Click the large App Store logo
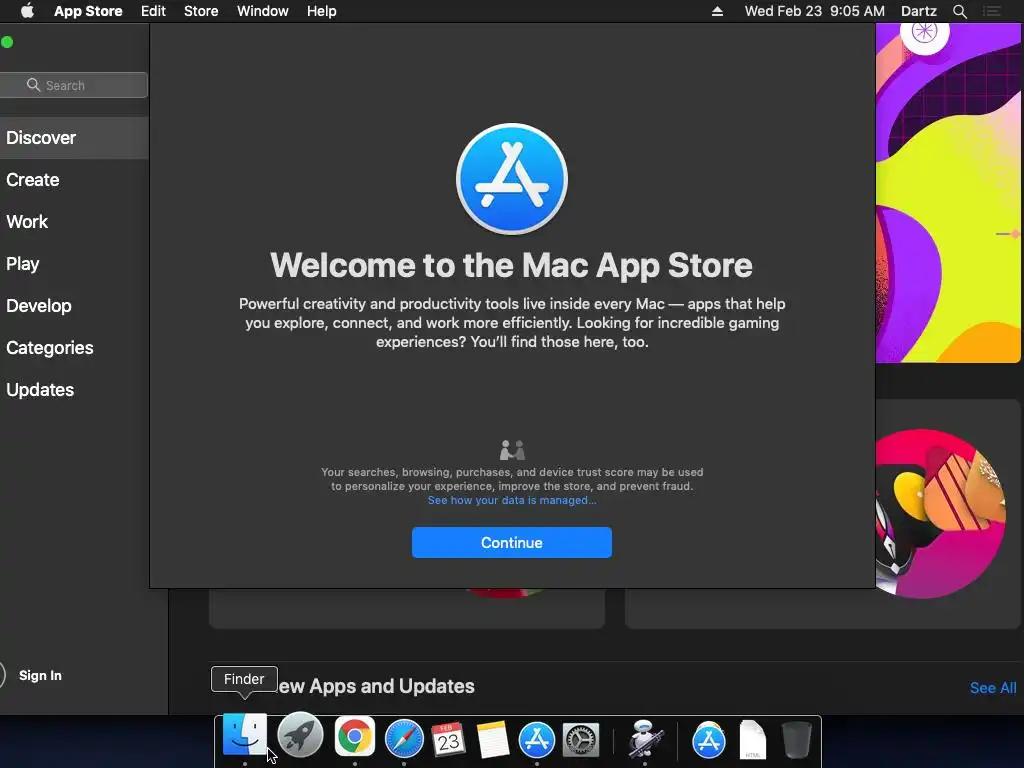The height and width of the screenshot is (768, 1024). click(511, 178)
